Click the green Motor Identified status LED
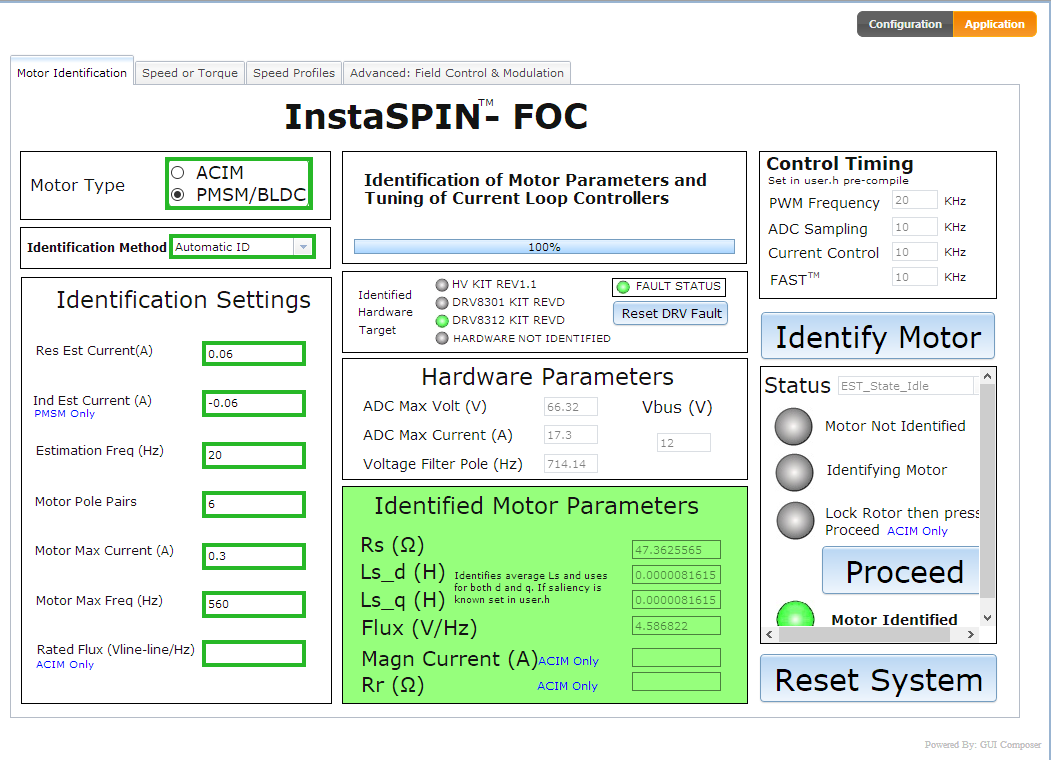 [796, 613]
